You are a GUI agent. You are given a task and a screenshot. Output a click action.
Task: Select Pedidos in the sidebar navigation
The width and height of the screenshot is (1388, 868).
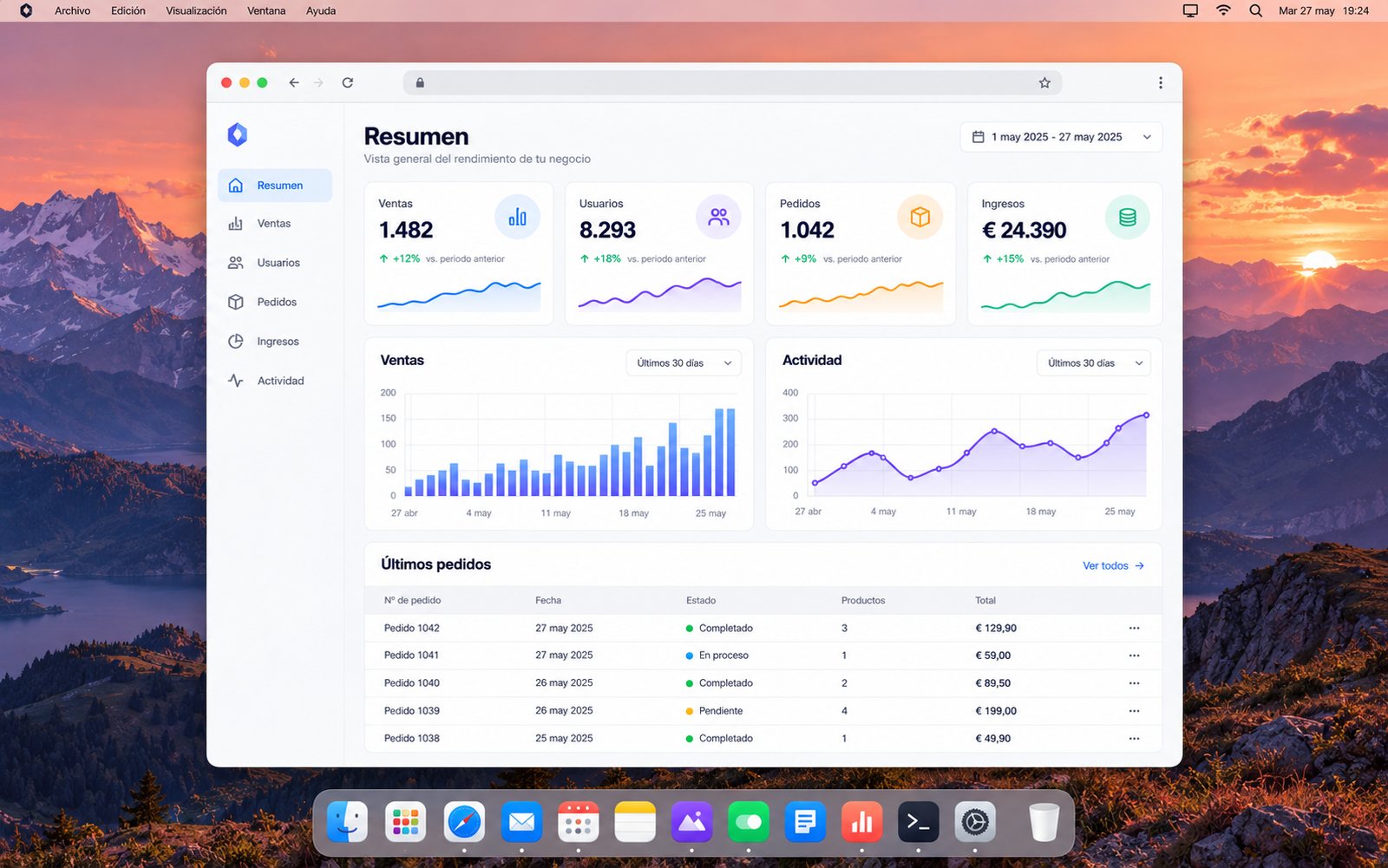274,303
